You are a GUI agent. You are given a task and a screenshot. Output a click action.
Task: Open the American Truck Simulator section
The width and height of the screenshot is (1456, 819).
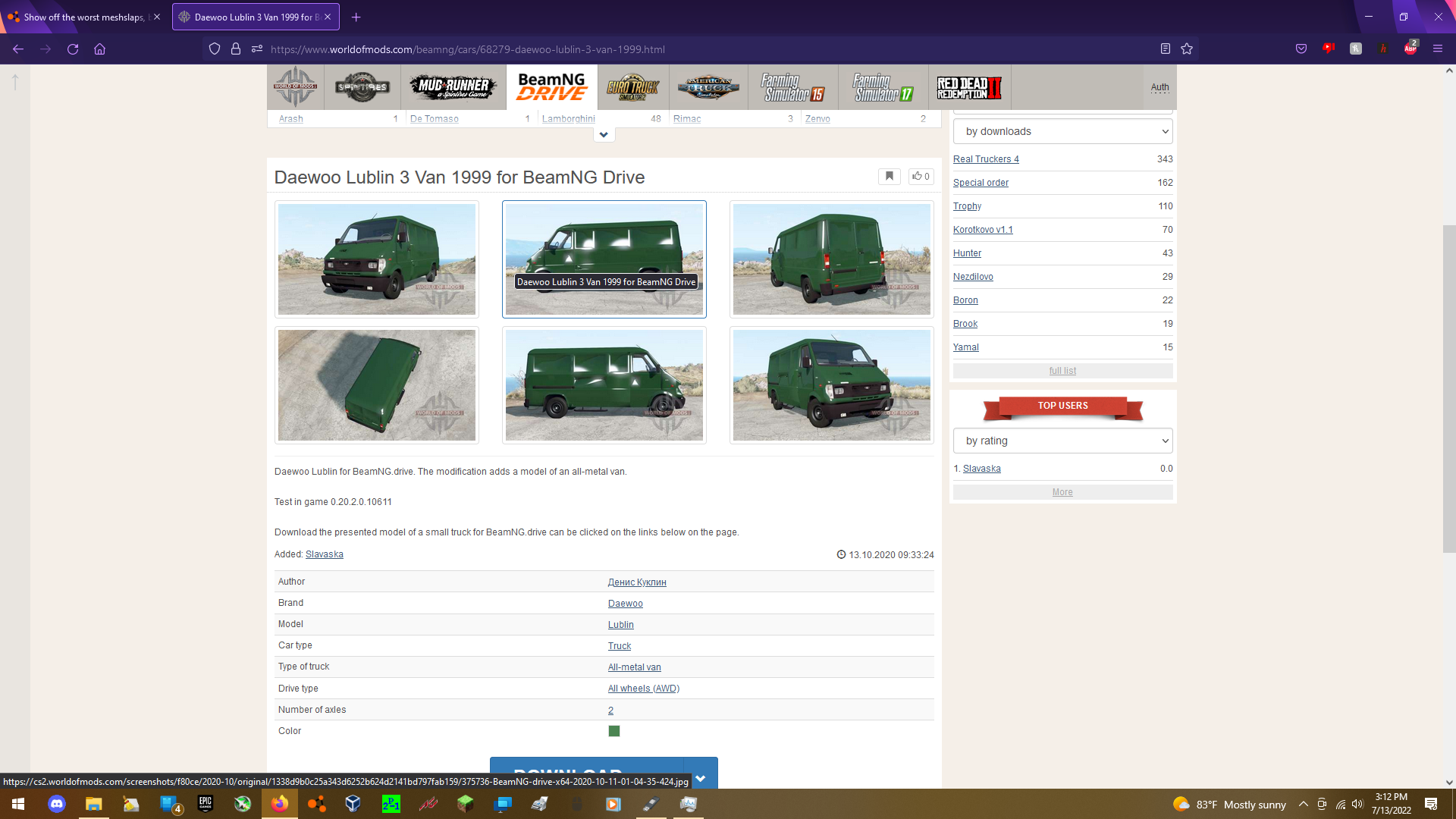708,87
